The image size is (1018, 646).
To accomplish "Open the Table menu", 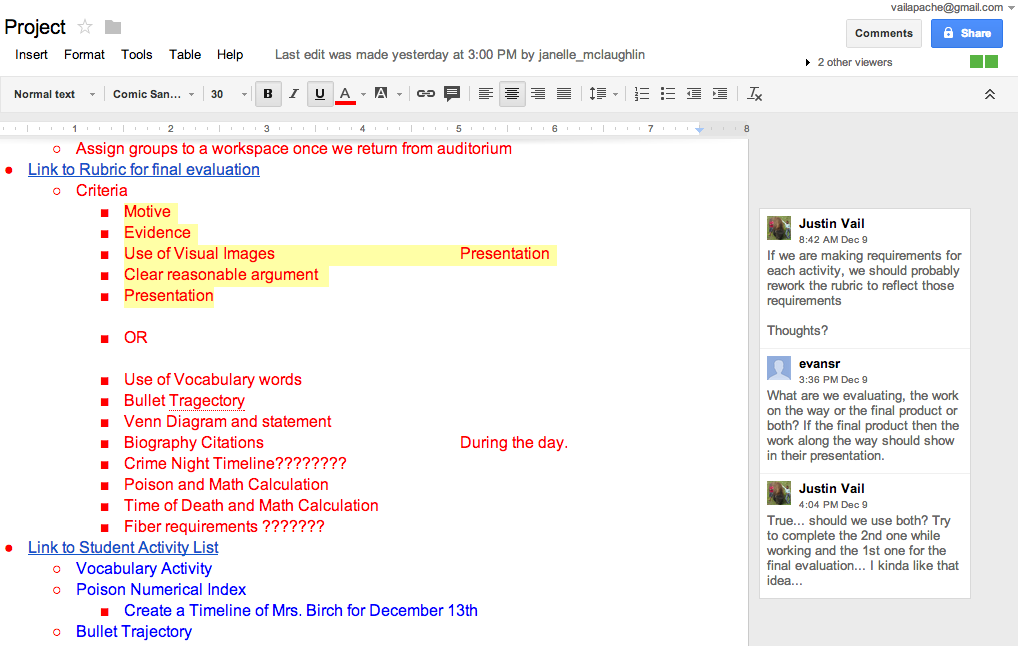I will (x=185, y=55).
